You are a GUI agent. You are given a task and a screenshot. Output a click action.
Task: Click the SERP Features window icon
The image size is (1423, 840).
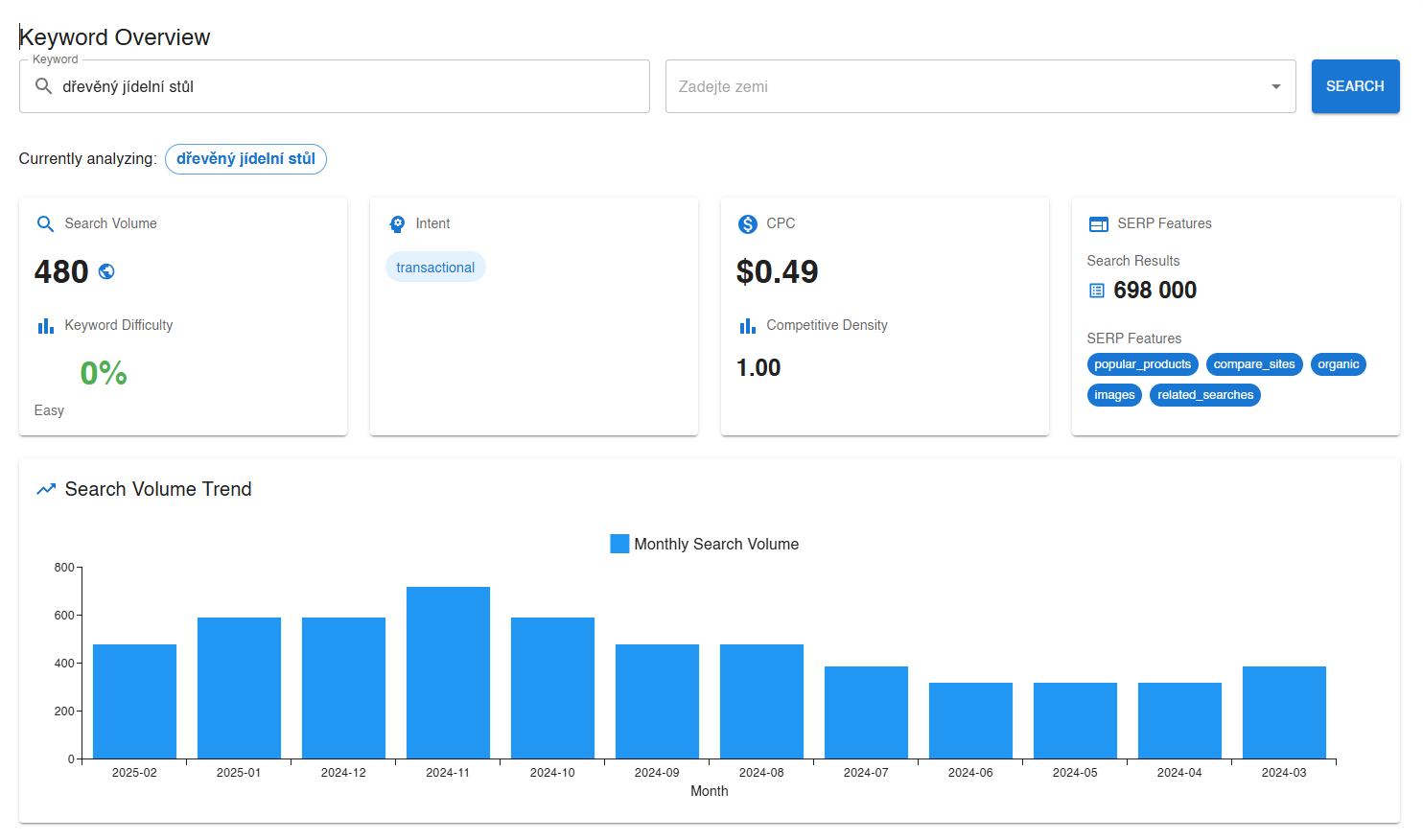(1099, 224)
